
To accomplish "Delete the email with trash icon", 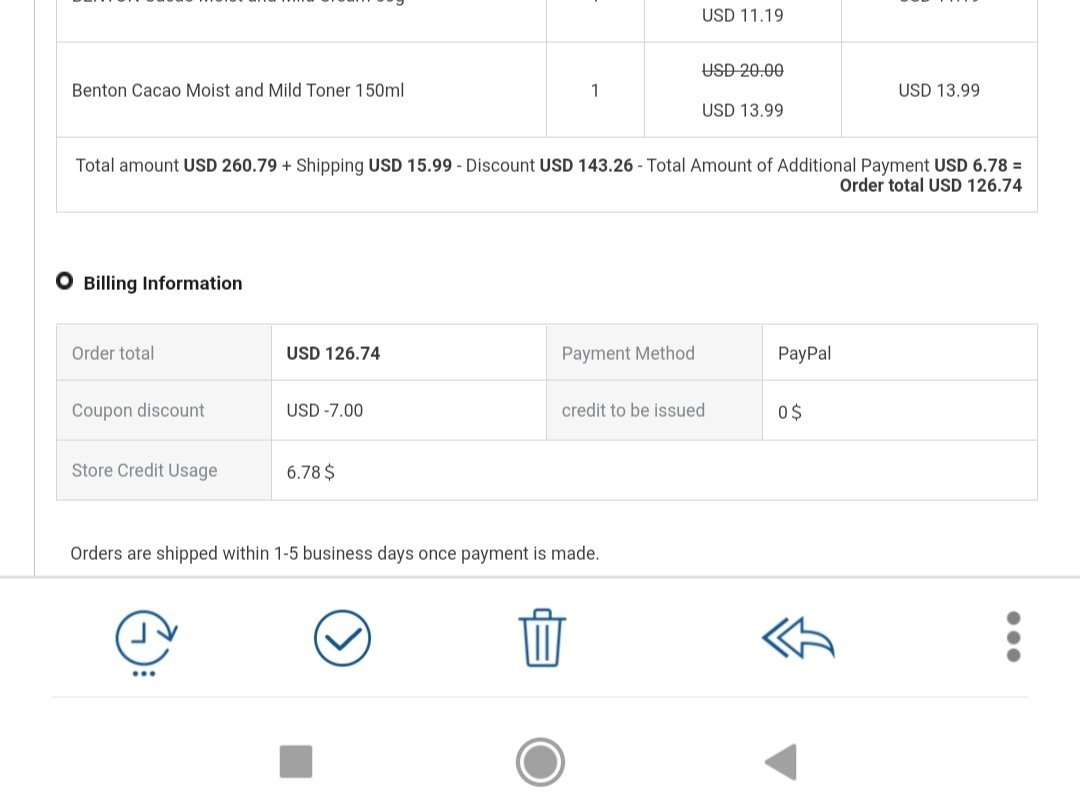I will pos(542,638).
